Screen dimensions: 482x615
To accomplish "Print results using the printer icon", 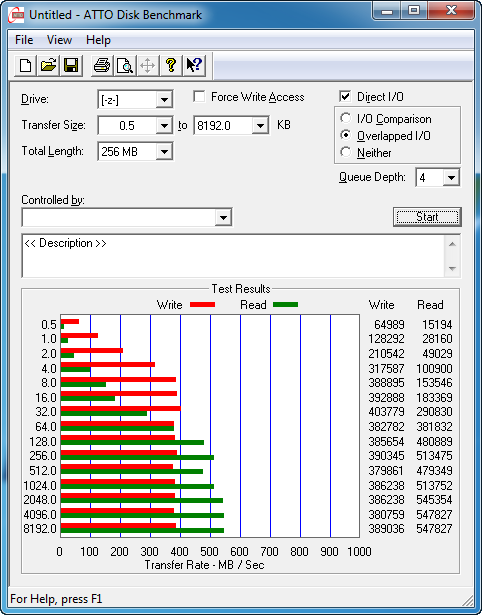I will (x=102, y=65).
